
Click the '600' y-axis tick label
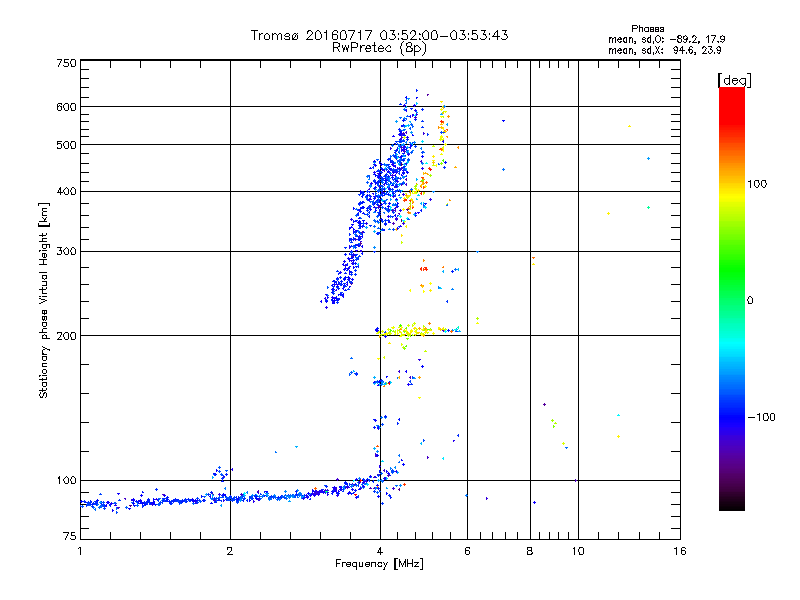[66, 107]
